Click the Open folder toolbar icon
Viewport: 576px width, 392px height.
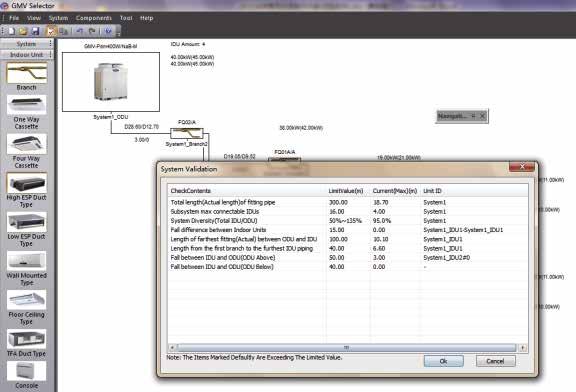coord(23,31)
